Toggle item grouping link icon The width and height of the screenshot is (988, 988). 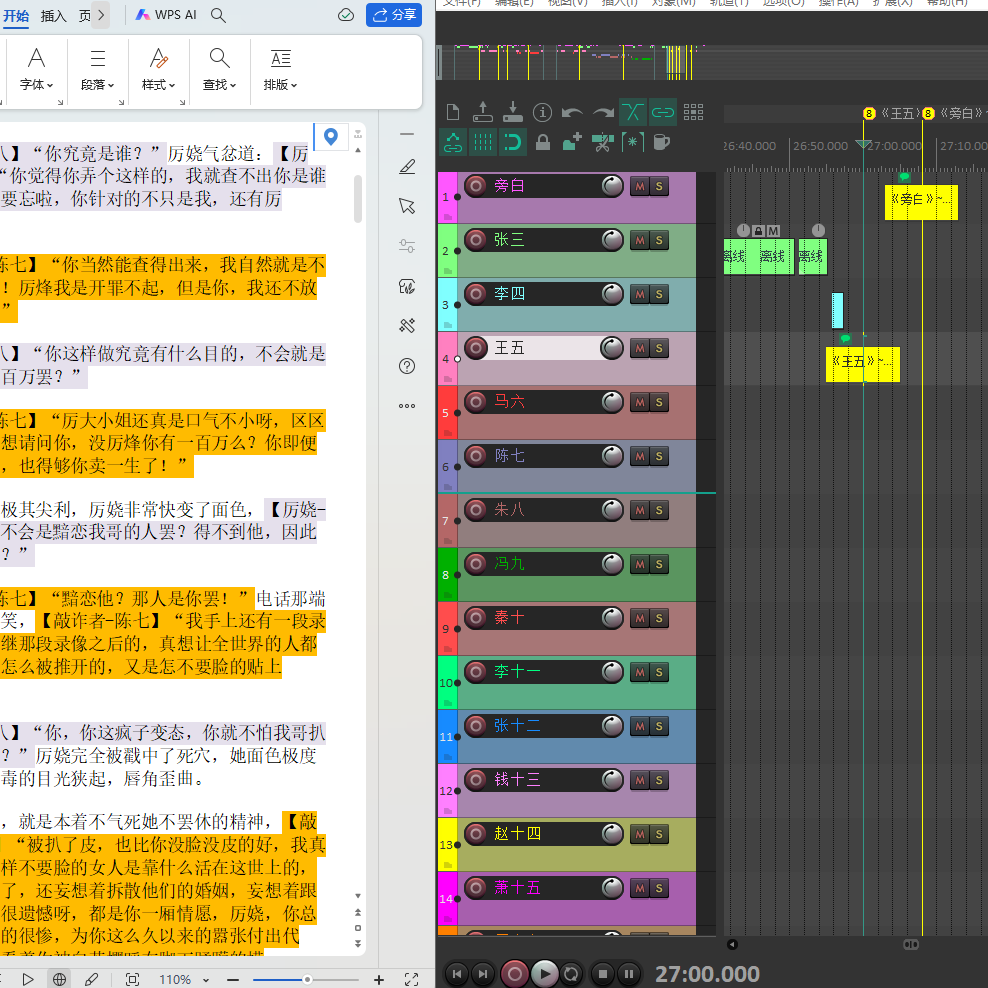662,113
